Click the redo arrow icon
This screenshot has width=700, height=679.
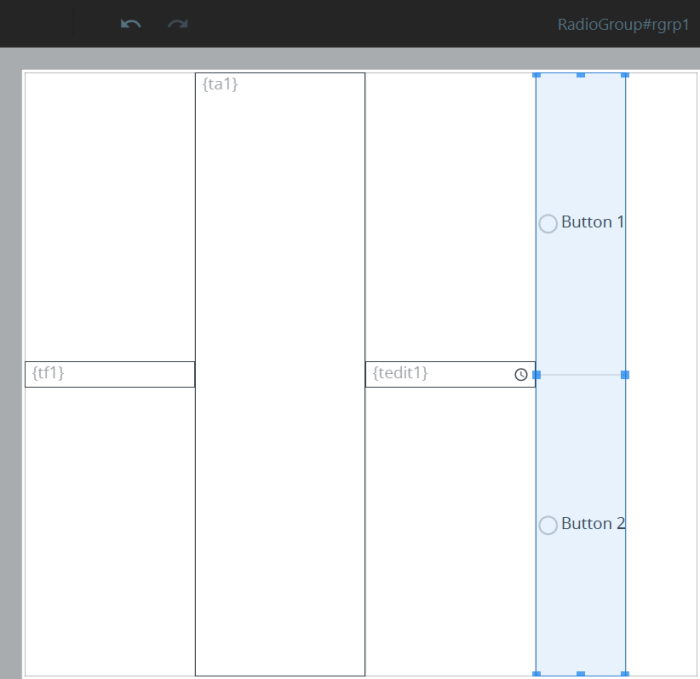click(178, 24)
